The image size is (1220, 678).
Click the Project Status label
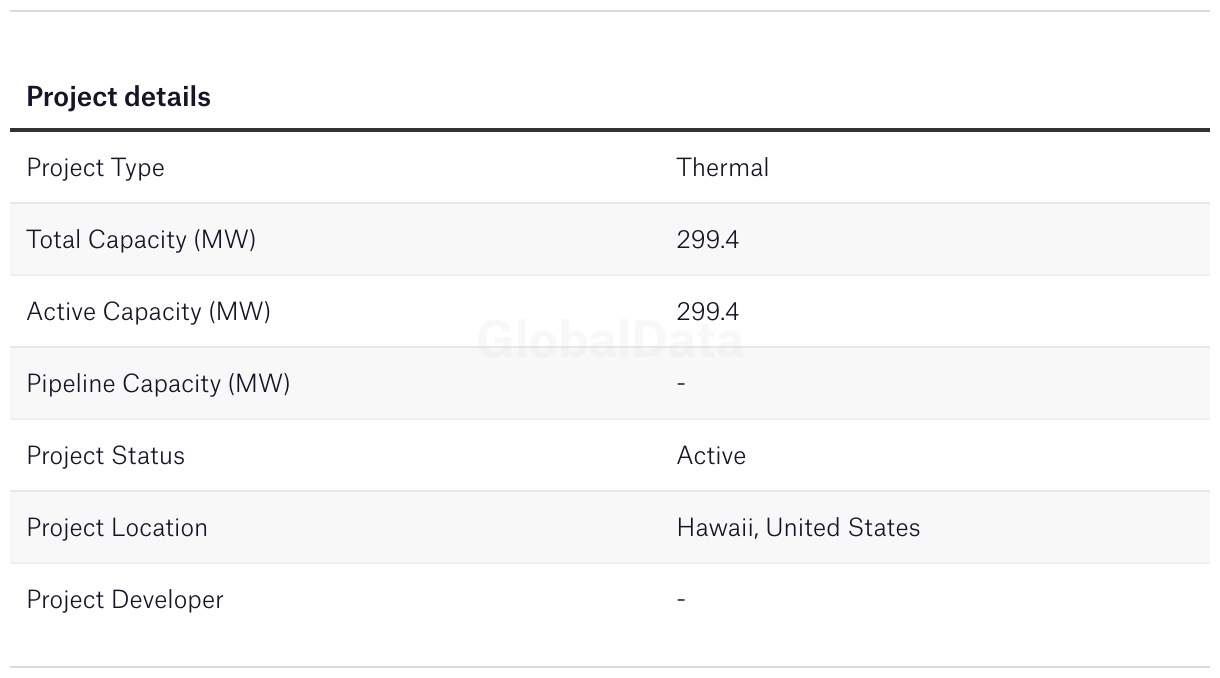pyautogui.click(x=105, y=456)
